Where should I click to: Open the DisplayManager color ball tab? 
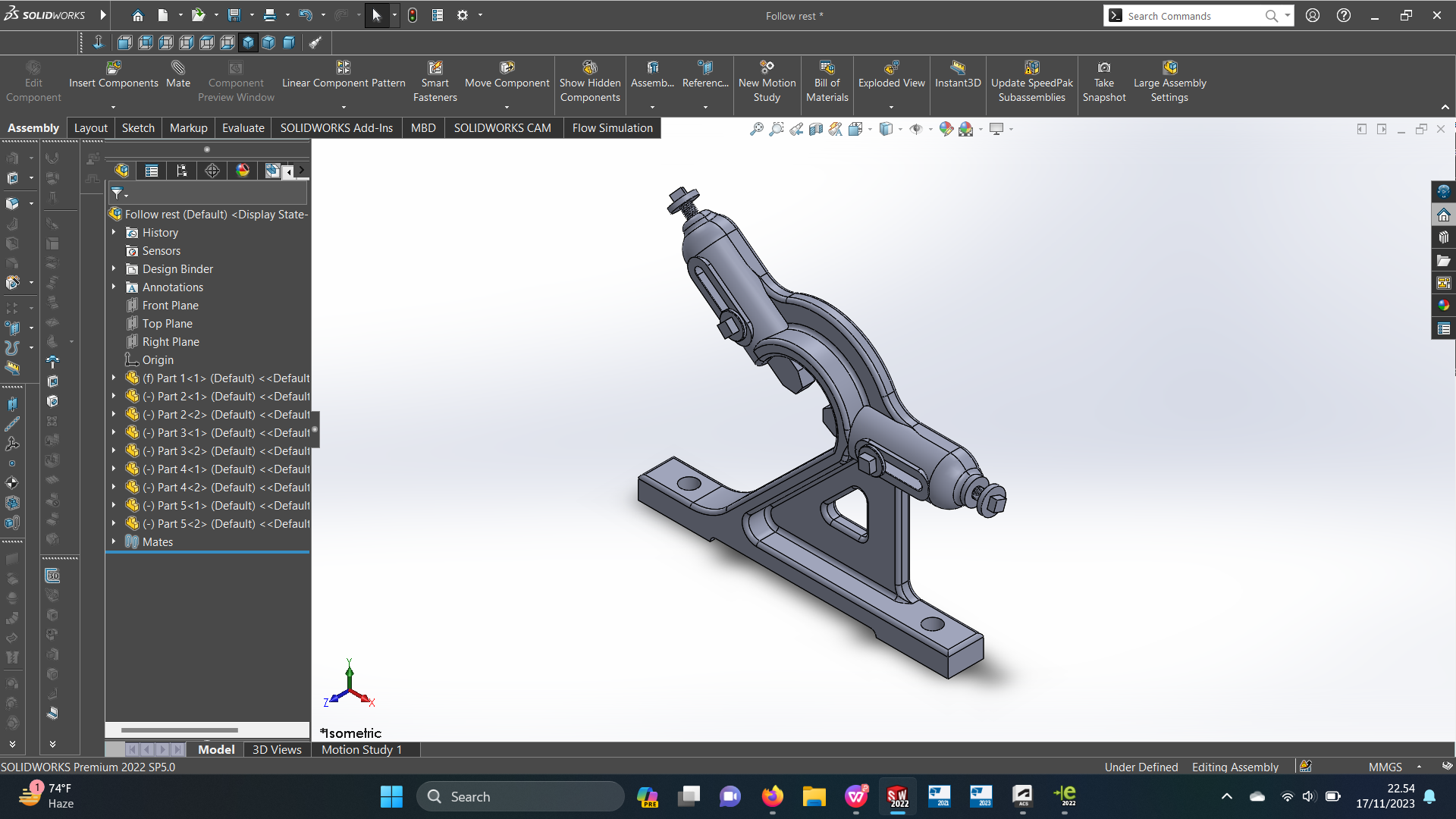pos(243,171)
